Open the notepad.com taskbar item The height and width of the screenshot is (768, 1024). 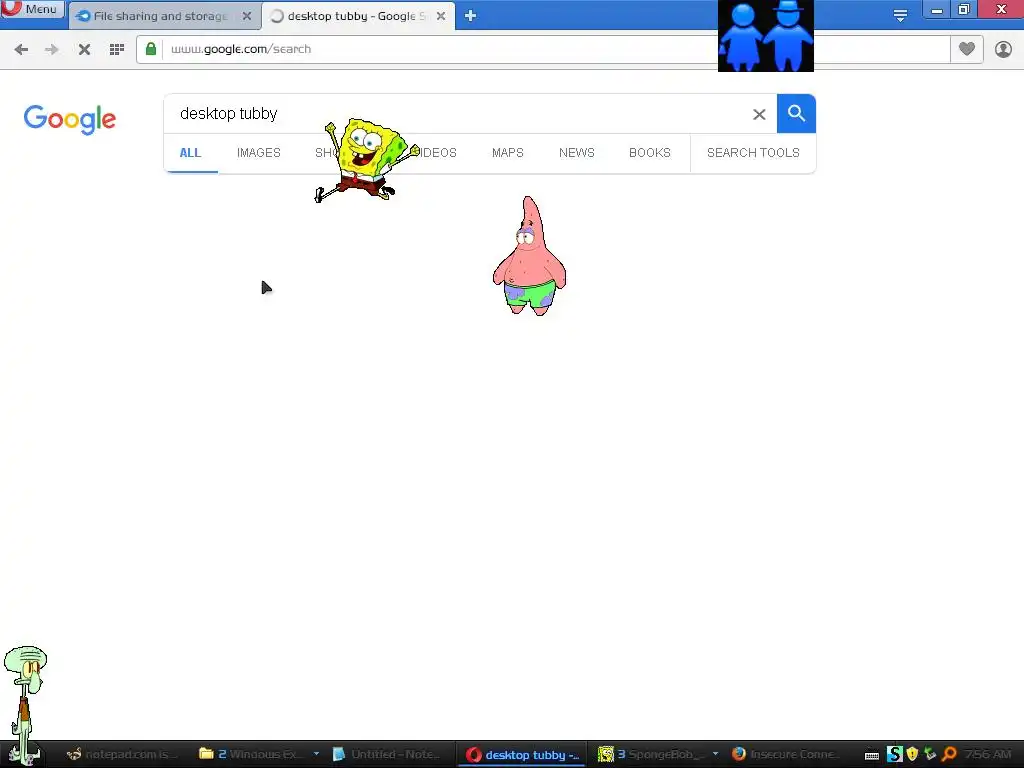click(x=122, y=754)
